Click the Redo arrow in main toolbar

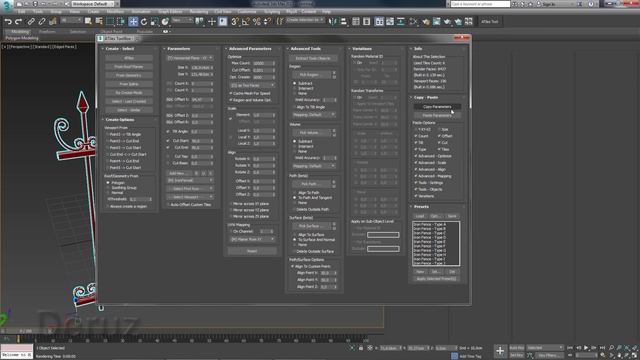18,21
